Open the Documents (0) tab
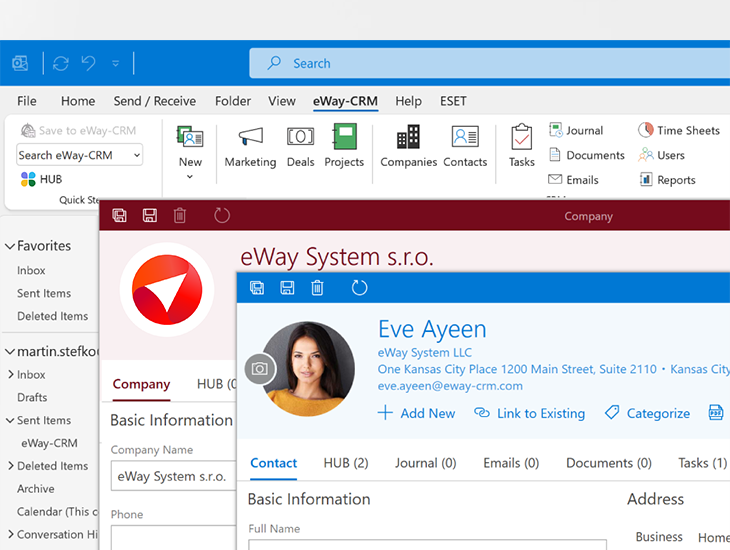This screenshot has height=550, width=730. (608, 463)
